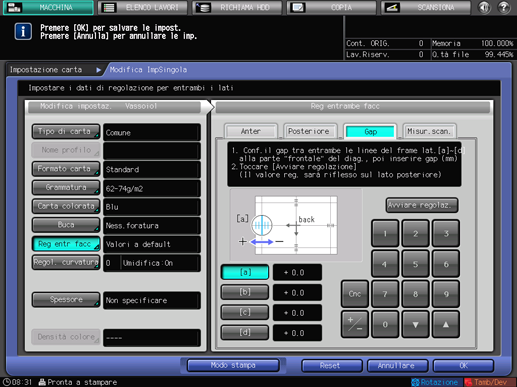Tap keypad digit 6
517x387 pixels.
point(446,264)
